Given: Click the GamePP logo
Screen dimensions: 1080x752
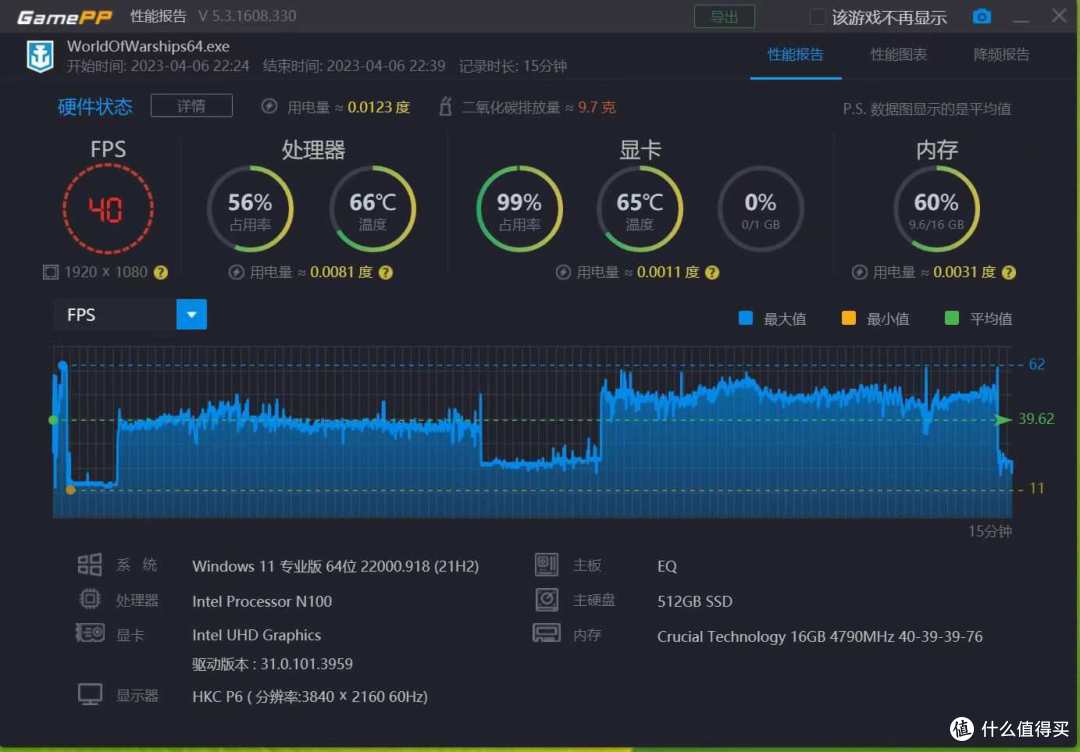Looking at the screenshot, I should point(64,17).
